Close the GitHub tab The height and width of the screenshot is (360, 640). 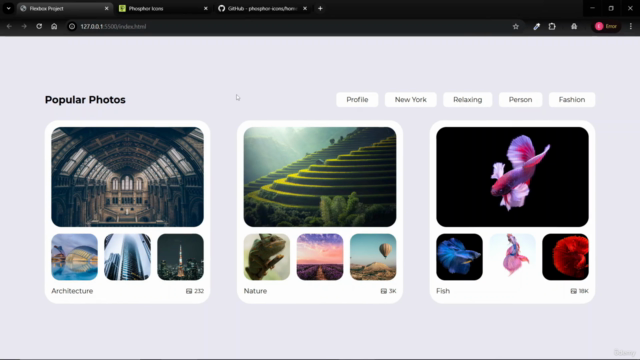point(304,8)
